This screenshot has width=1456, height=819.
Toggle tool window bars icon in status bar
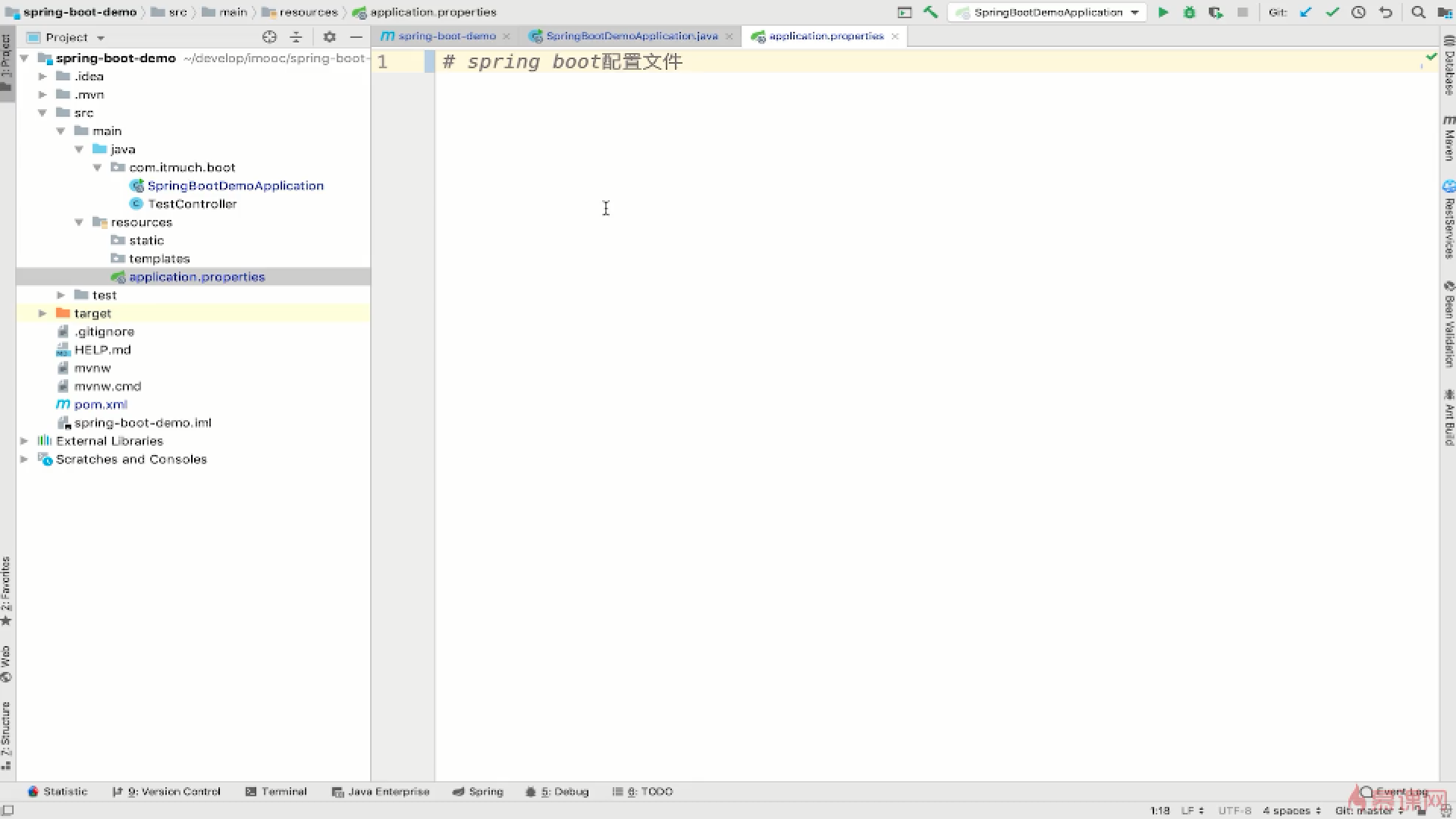click(8, 810)
